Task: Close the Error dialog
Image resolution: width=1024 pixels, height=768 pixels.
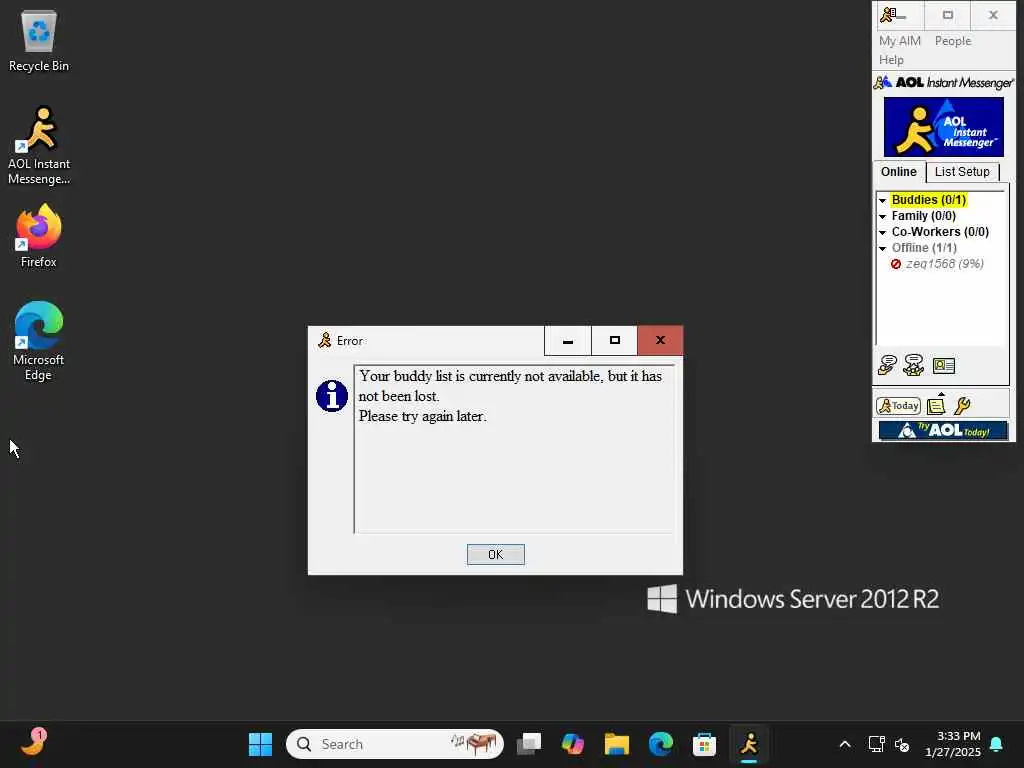Action: tap(660, 340)
